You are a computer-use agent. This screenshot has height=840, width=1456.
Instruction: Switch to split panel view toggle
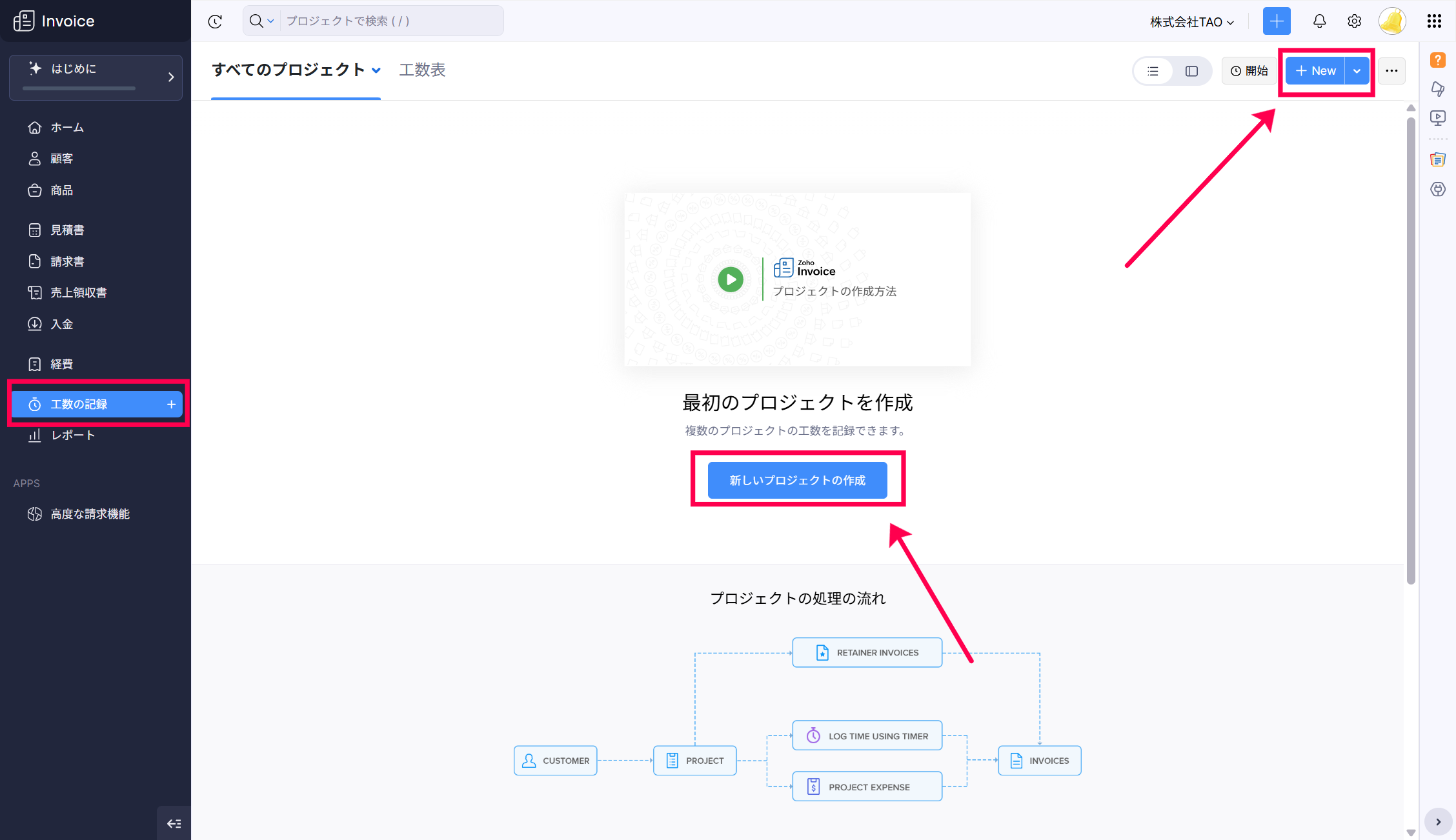[1191, 71]
